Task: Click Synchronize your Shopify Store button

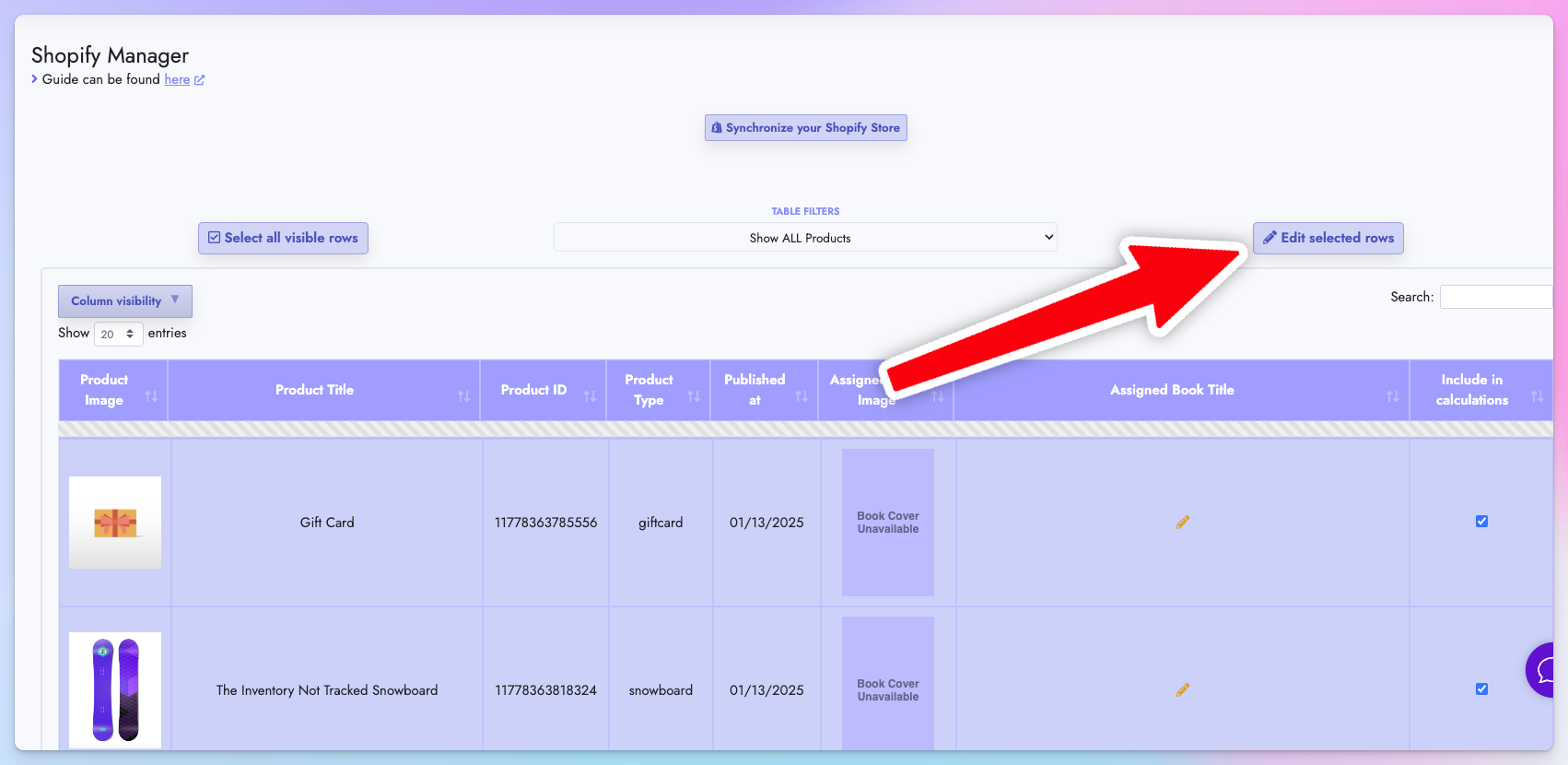Action: click(805, 128)
